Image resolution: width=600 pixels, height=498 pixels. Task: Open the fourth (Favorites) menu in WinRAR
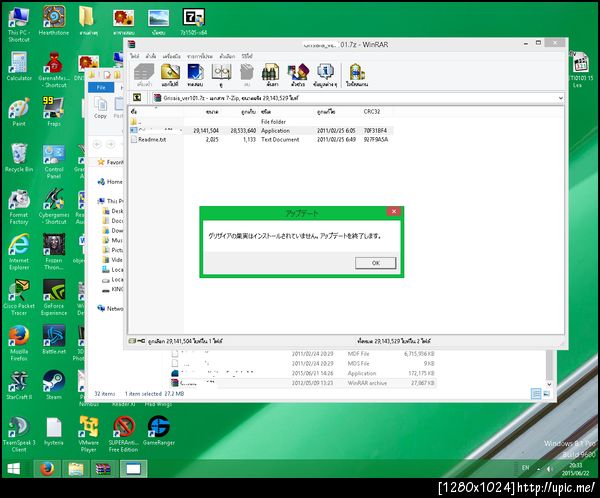pyautogui.click(x=200, y=56)
